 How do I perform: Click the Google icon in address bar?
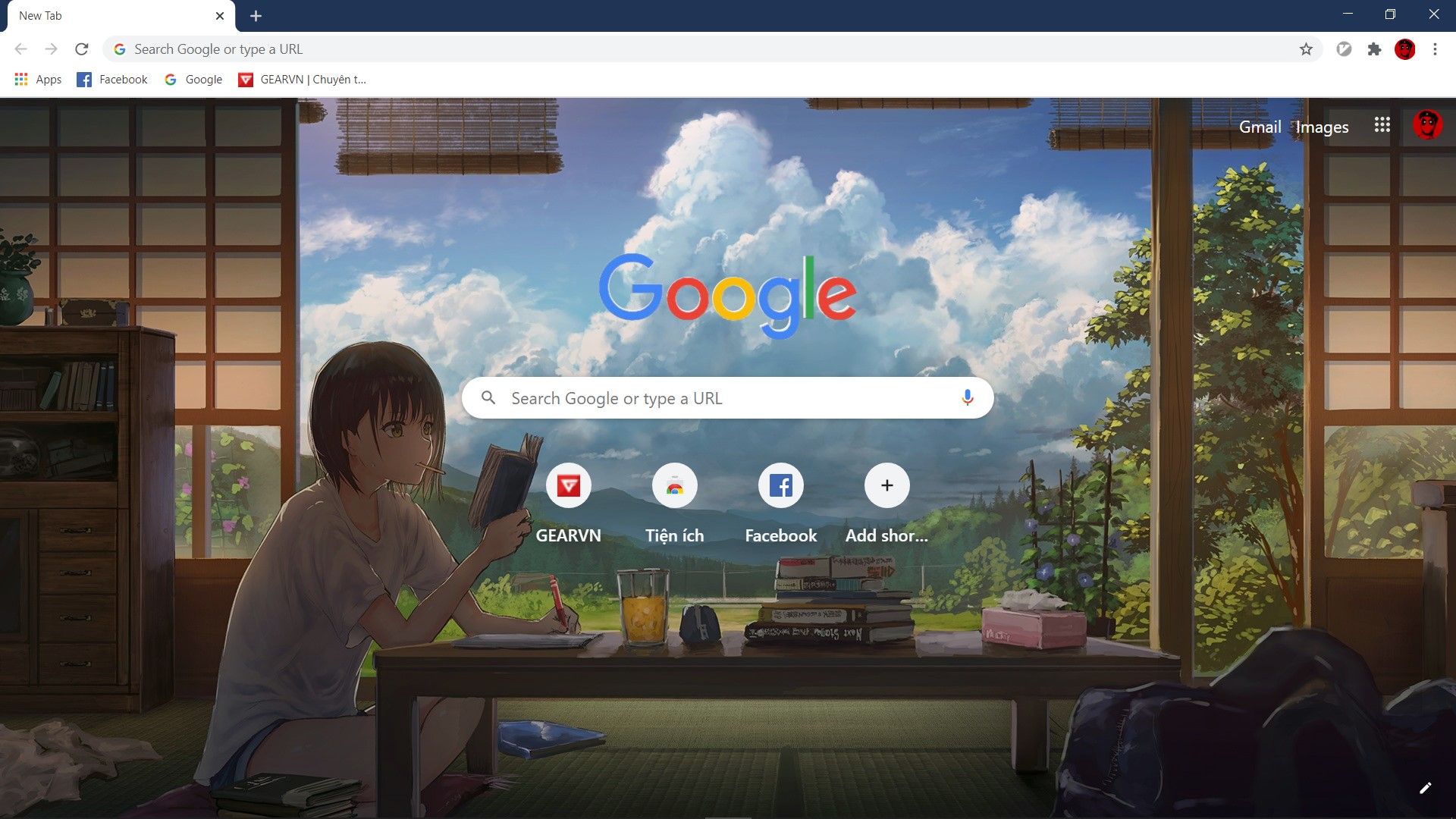click(x=119, y=49)
